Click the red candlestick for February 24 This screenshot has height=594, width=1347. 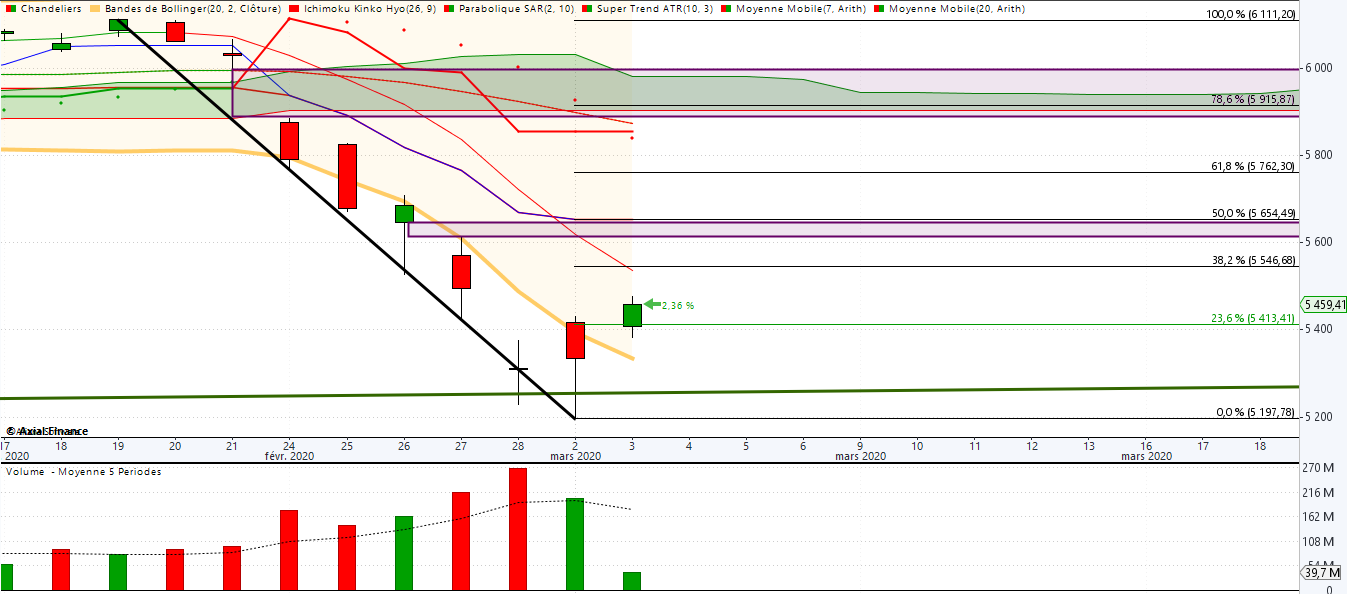coord(290,141)
